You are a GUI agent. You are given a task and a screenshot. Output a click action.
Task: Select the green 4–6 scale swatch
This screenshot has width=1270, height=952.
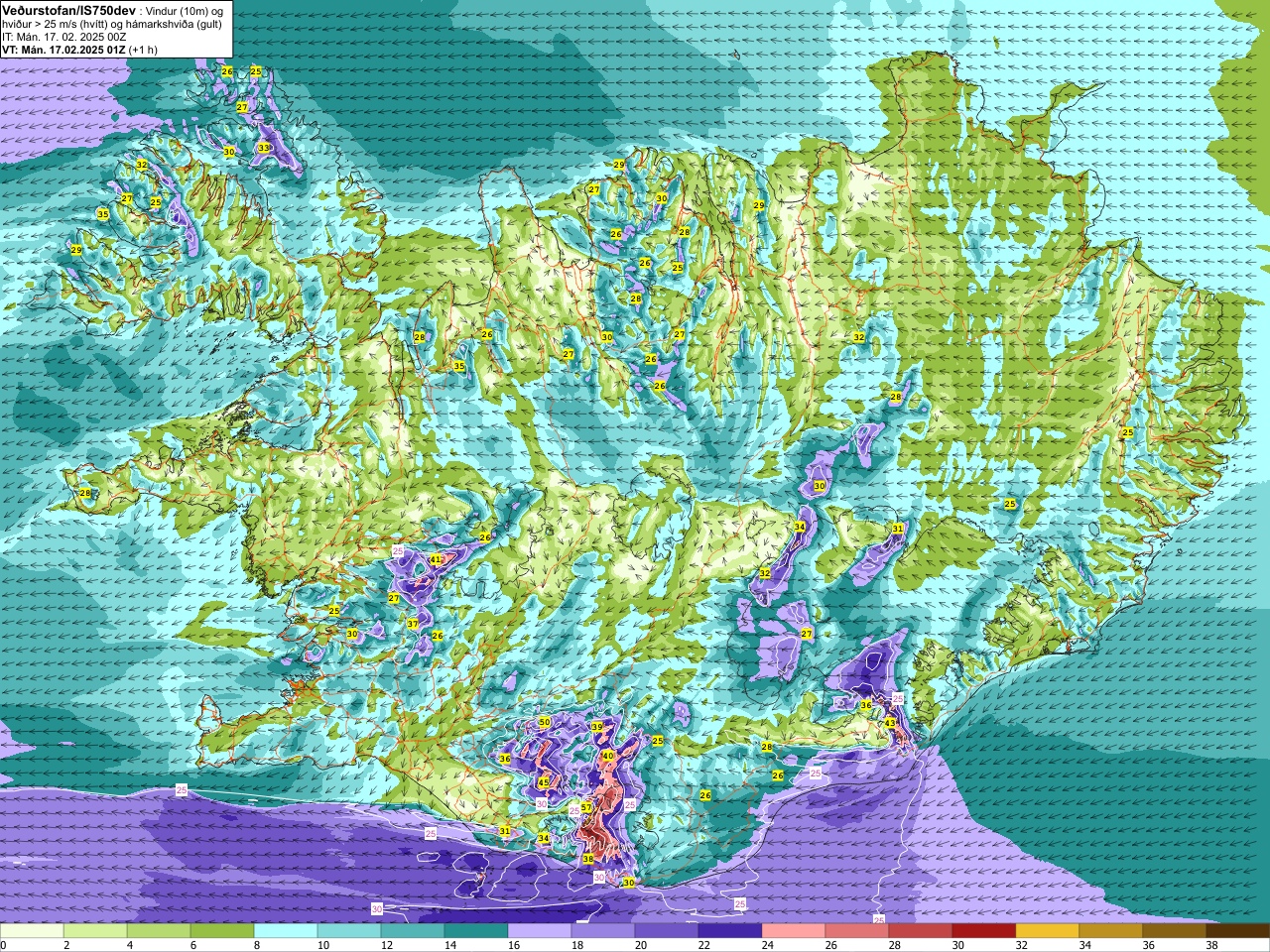click(159, 931)
